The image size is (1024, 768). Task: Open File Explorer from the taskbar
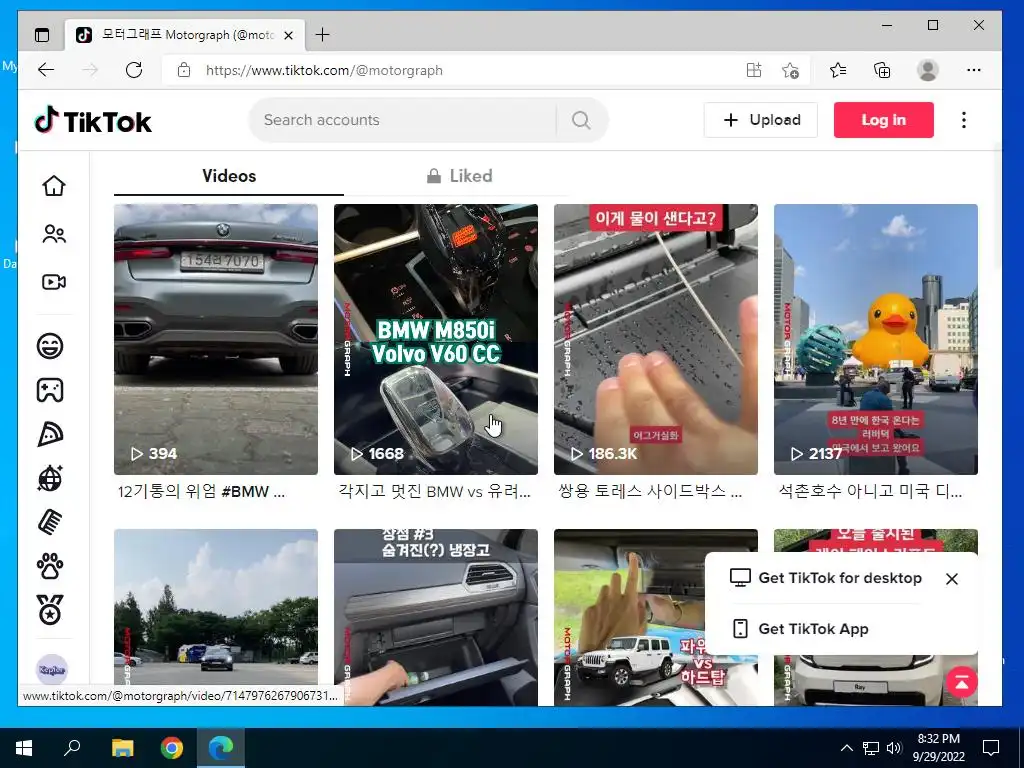point(122,748)
